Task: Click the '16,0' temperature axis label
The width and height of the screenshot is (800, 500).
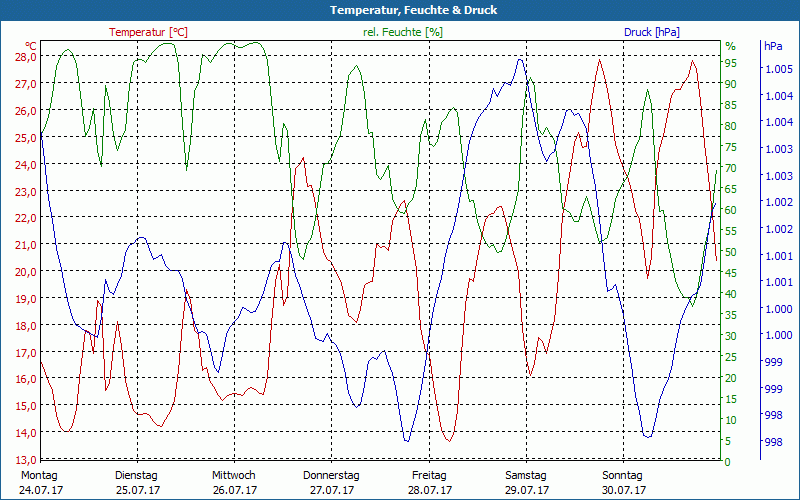Action: click(x=26, y=379)
